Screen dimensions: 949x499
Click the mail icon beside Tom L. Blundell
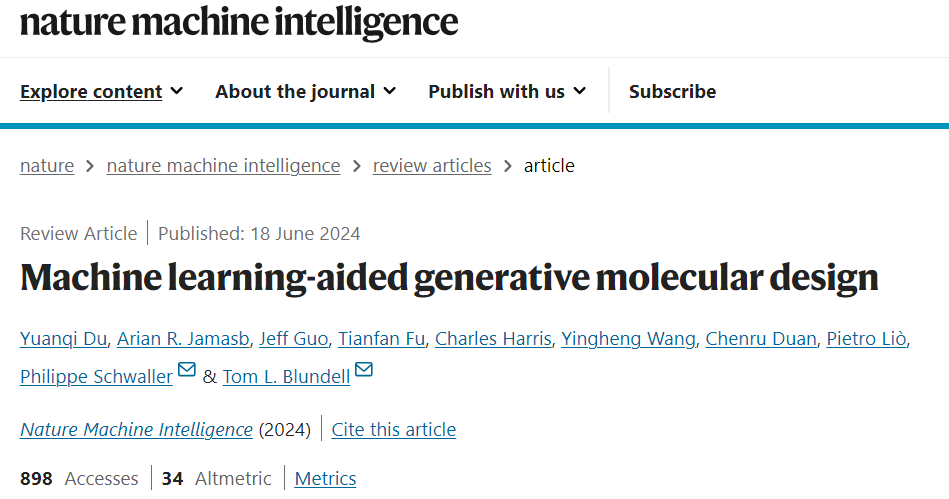coord(364,371)
